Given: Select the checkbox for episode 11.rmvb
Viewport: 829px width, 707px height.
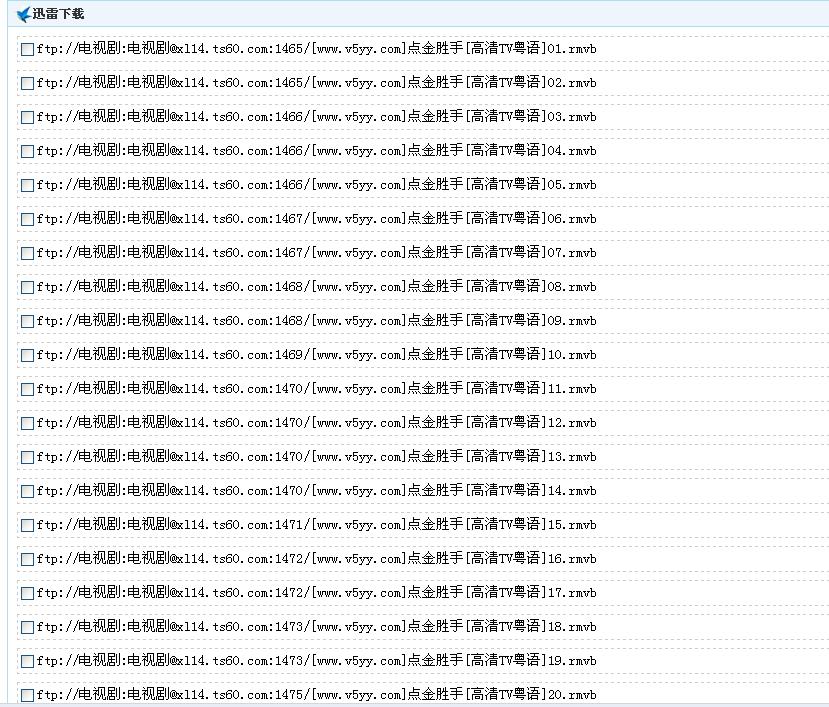Looking at the screenshot, I should click(27, 390).
